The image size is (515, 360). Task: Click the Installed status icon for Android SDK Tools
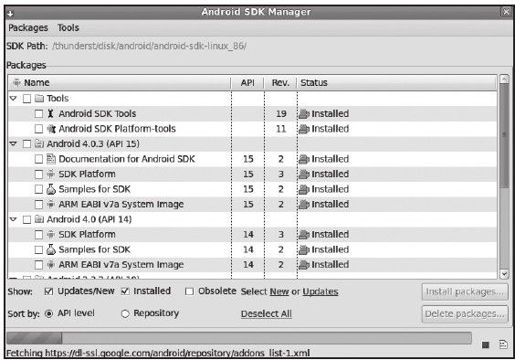(x=304, y=114)
